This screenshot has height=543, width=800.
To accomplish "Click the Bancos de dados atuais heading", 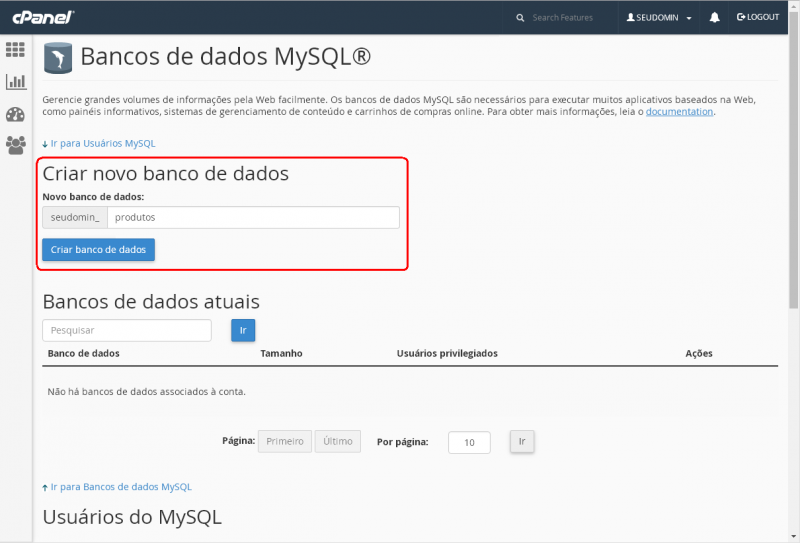I will coord(151,302).
